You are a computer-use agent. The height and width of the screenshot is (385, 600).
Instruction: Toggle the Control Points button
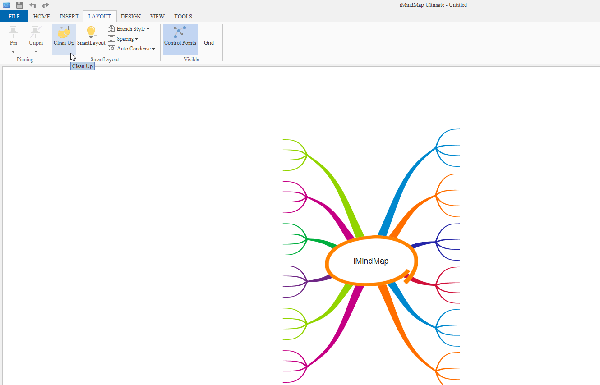(180, 39)
